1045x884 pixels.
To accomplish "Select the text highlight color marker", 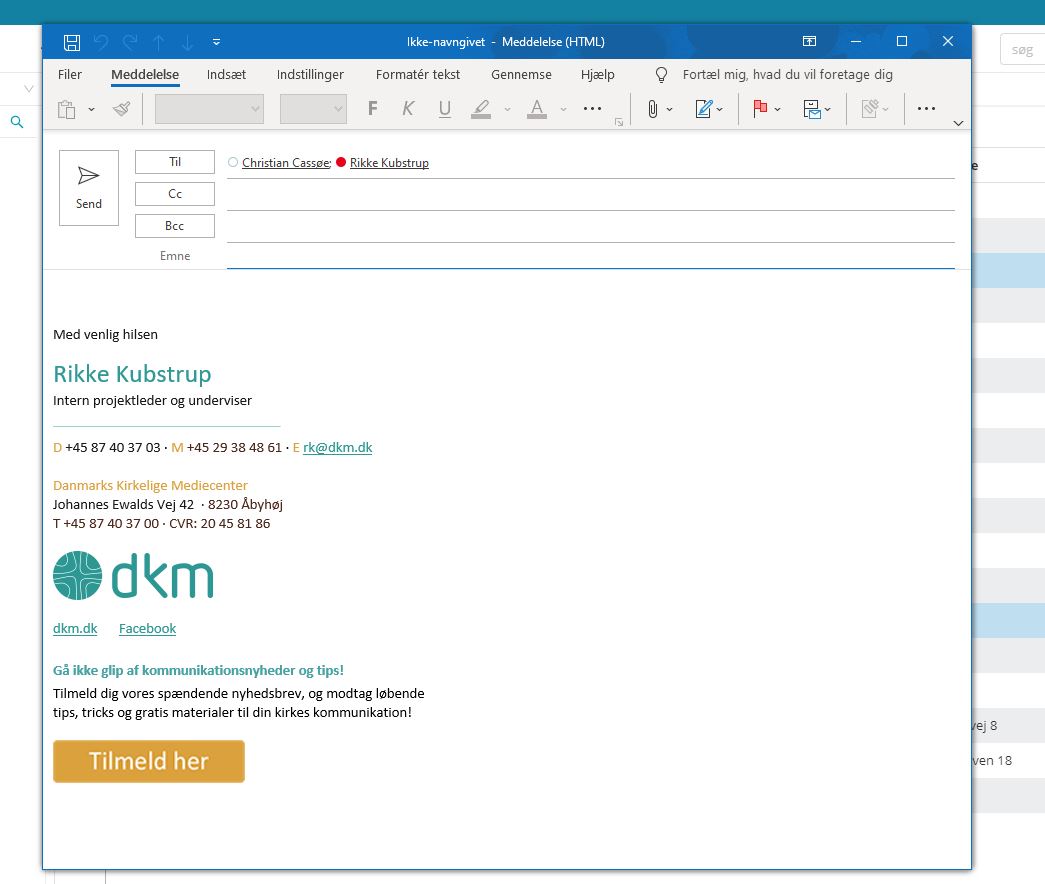I will (481, 109).
